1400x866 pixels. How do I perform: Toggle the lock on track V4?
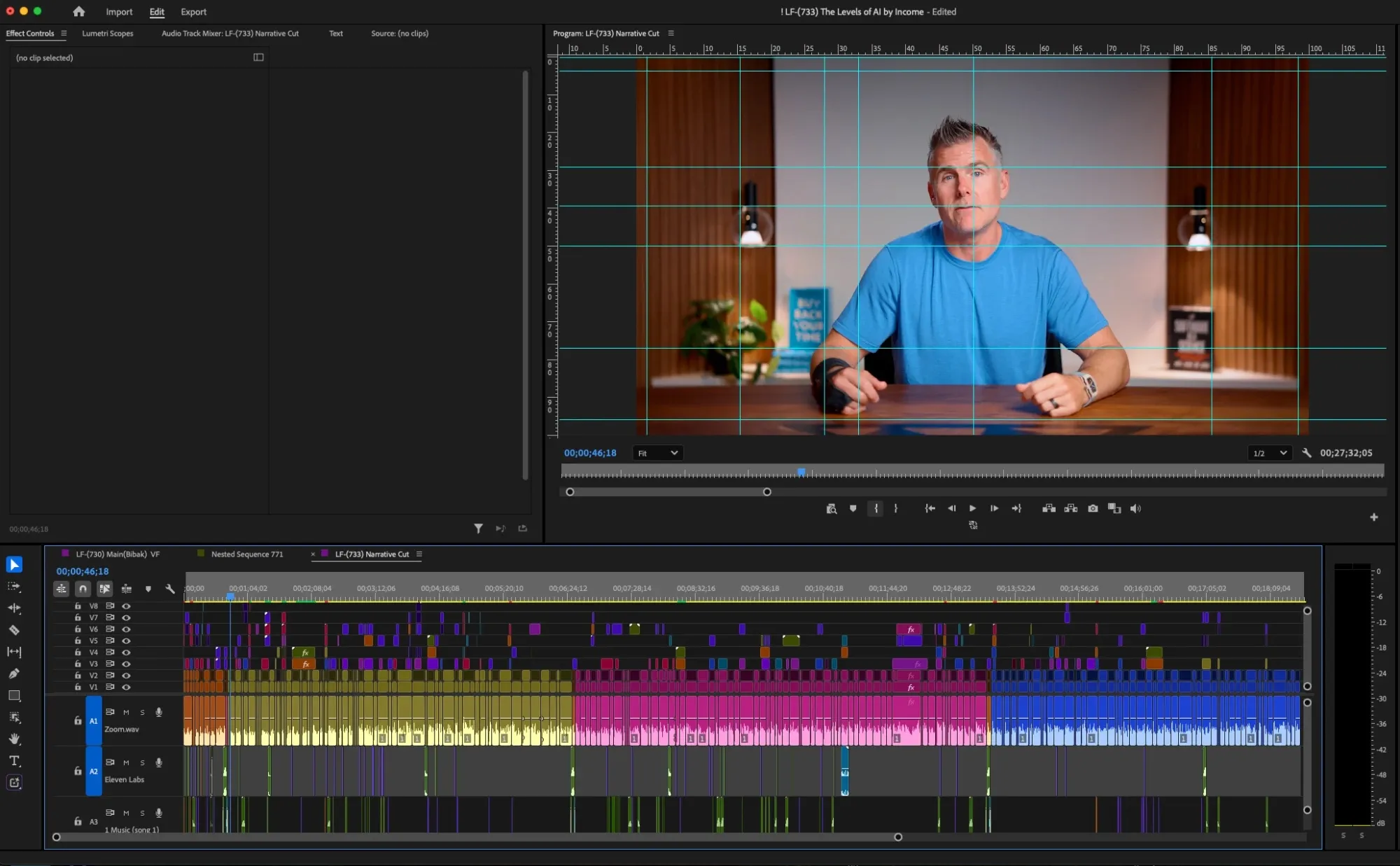78,652
